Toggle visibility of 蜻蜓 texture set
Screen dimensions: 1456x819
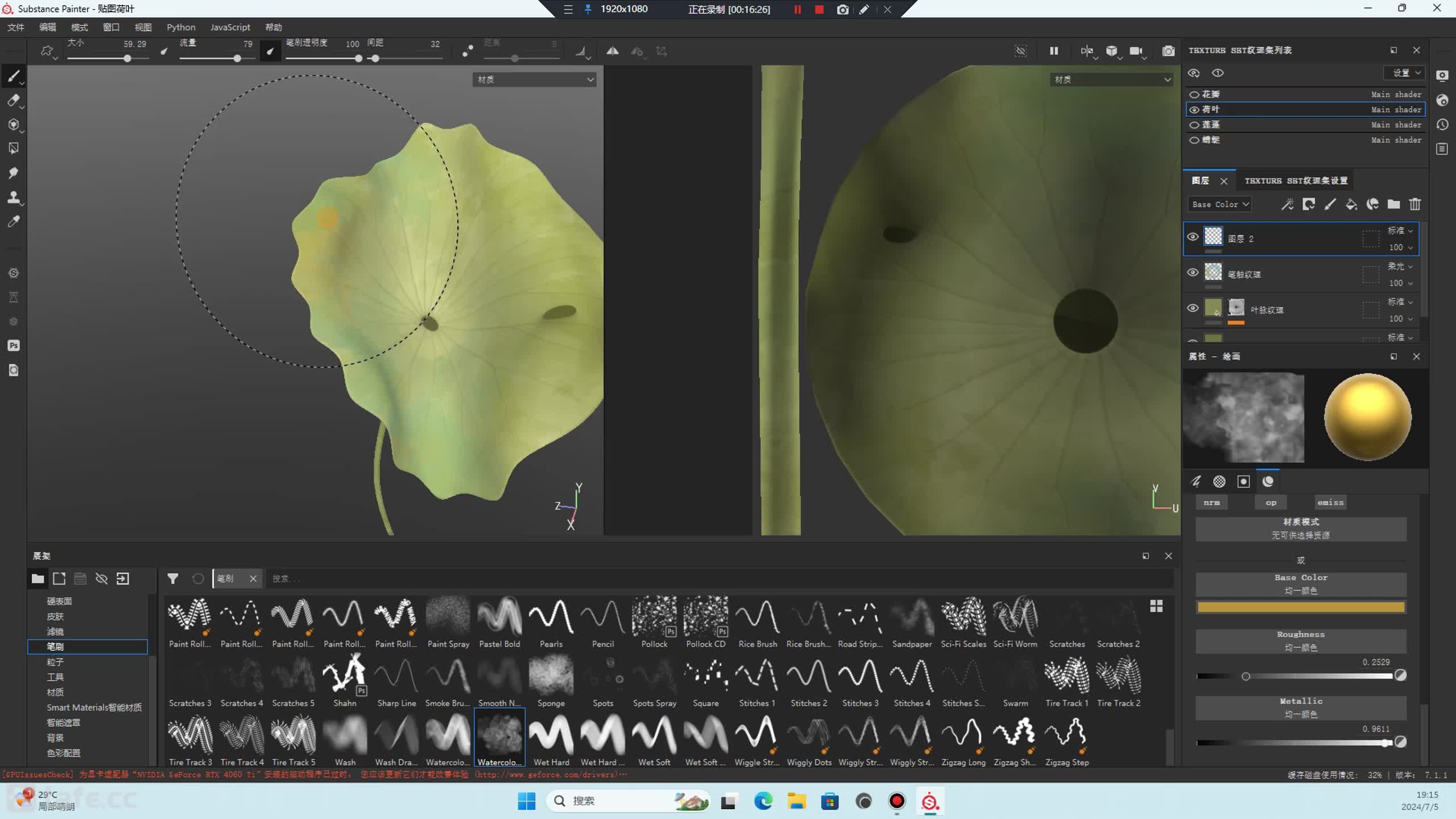1194,140
